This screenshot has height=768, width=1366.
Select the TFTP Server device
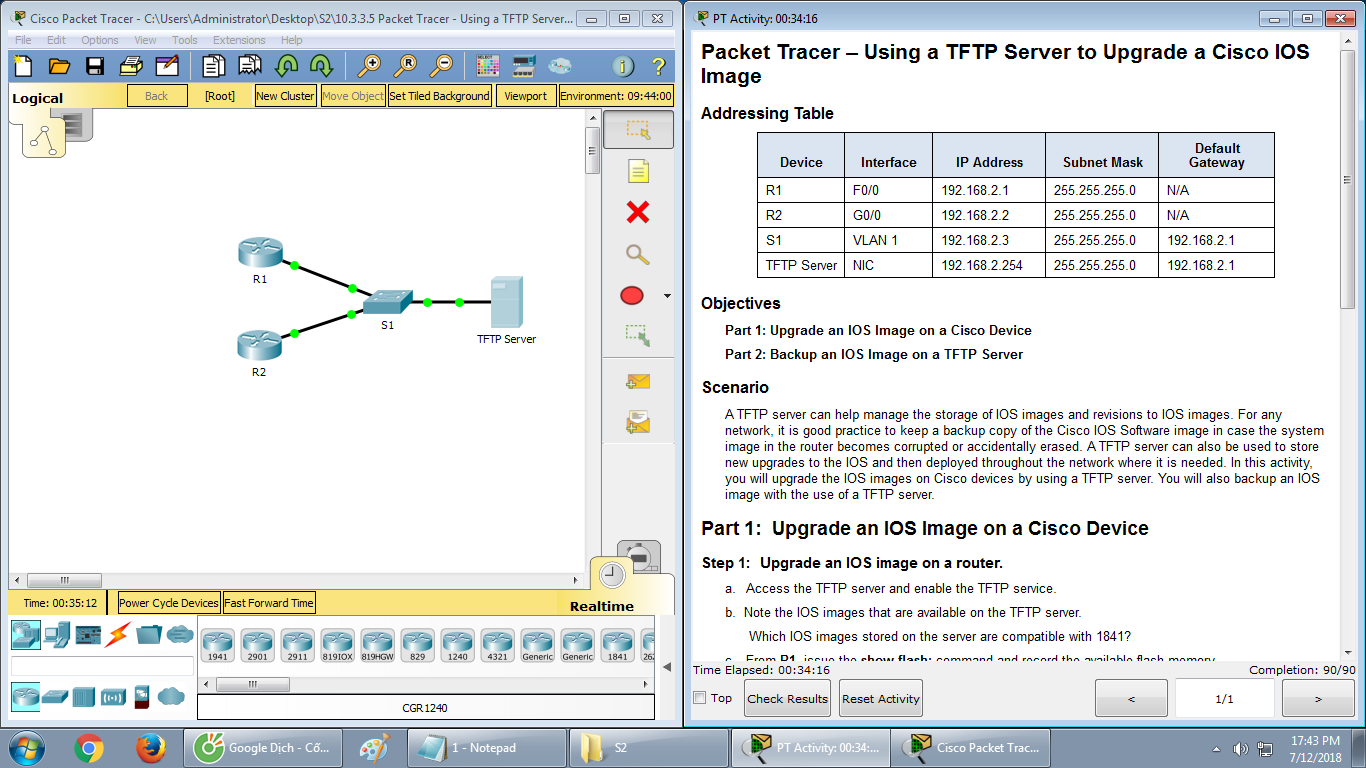click(506, 304)
